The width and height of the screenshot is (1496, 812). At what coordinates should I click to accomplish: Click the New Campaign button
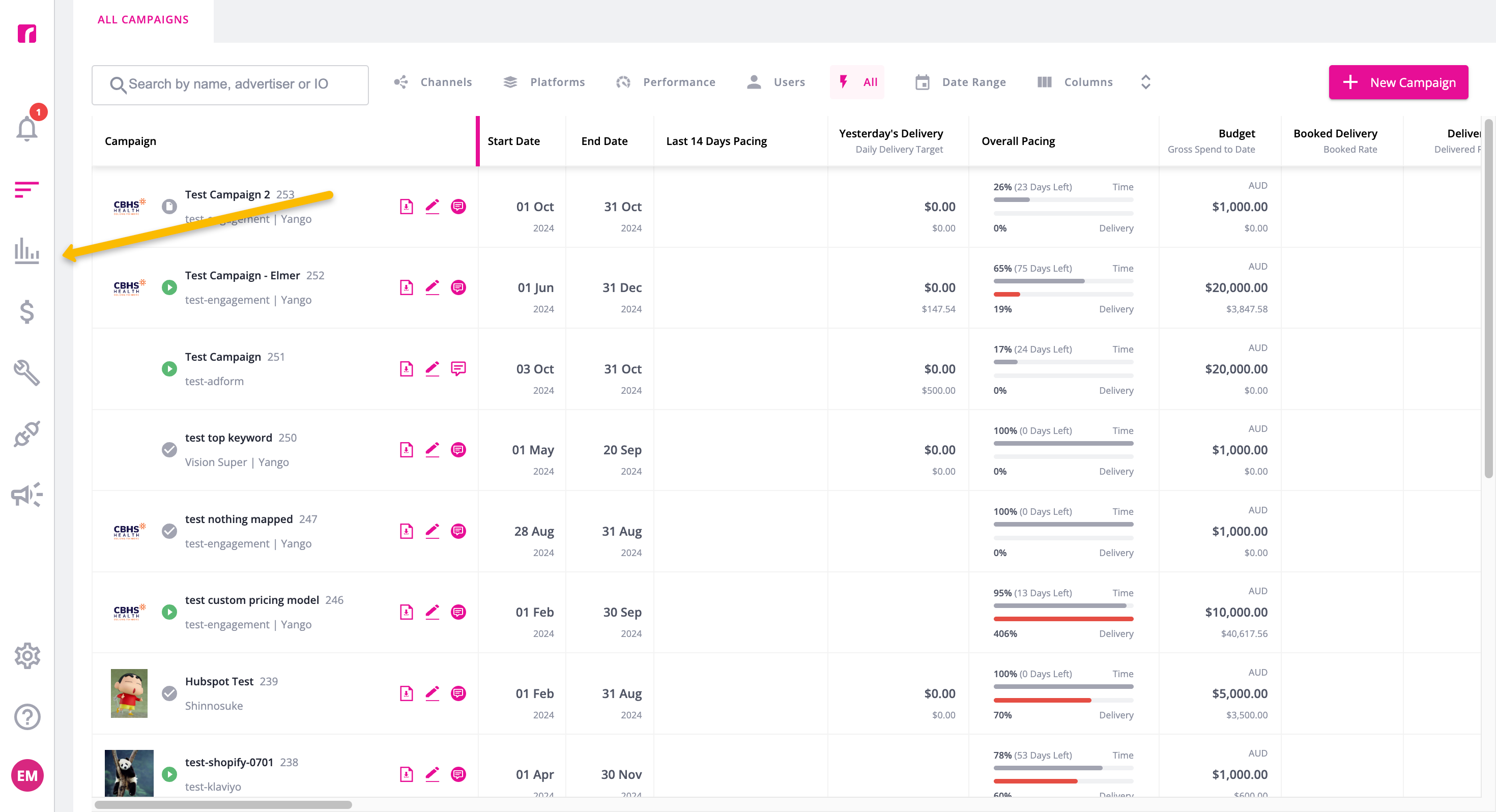(x=1398, y=82)
